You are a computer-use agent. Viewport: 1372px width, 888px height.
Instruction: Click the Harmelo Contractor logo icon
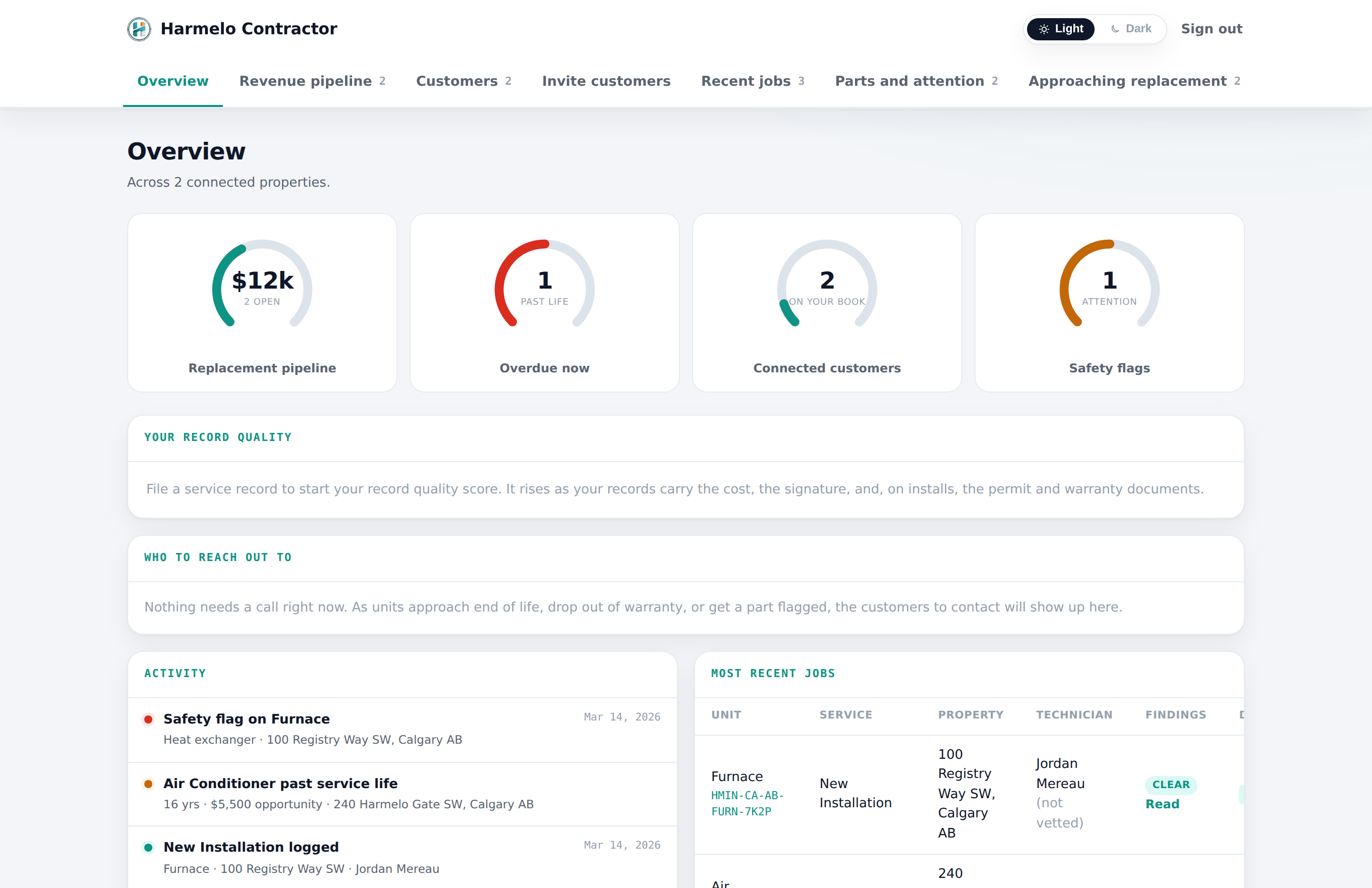coord(139,29)
